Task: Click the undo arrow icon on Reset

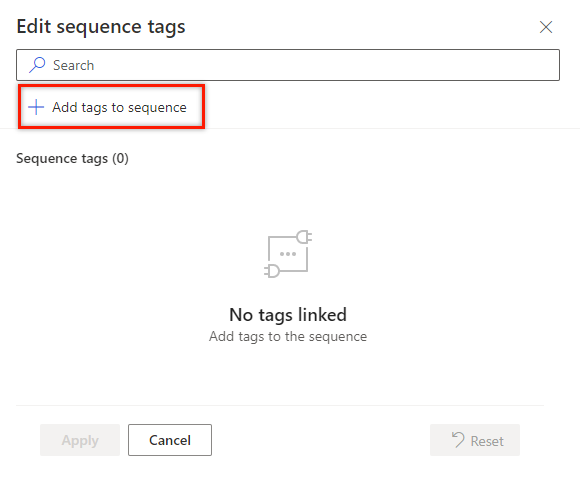Action: (x=458, y=440)
